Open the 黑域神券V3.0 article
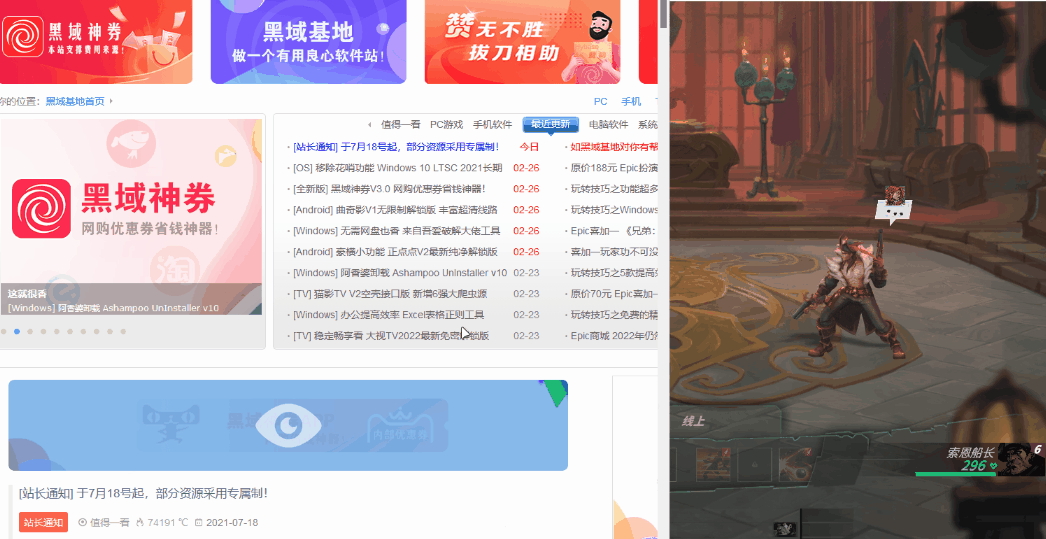 click(x=389, y=189)
